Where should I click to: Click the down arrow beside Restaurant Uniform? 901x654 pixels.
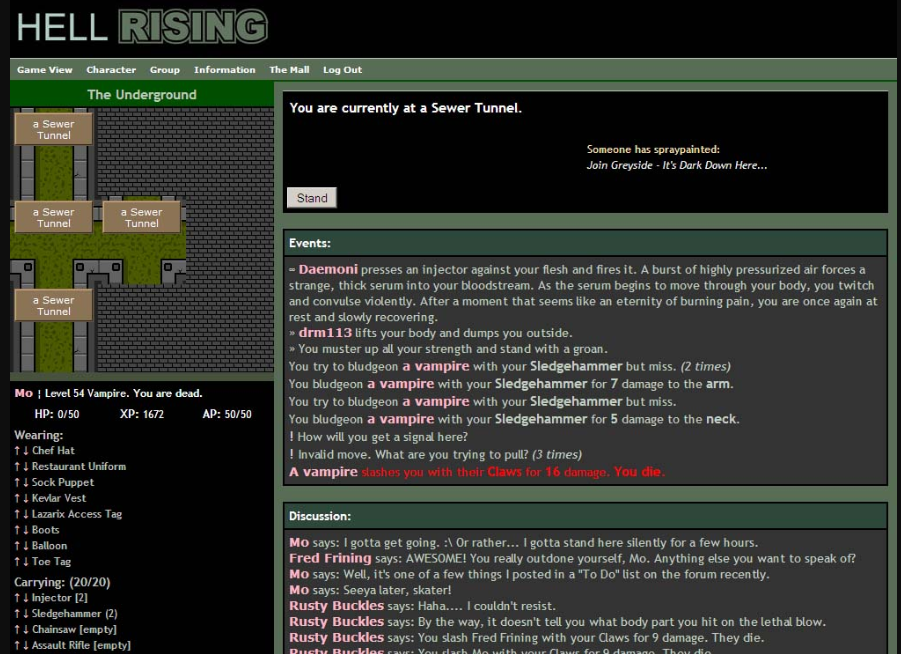[25, 467]
